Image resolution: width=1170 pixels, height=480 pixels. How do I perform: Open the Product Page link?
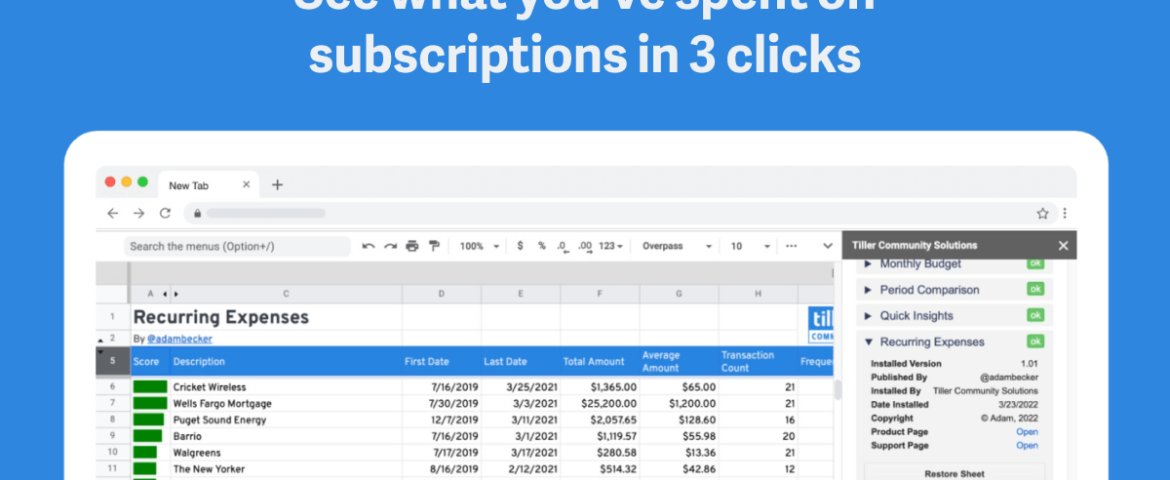pos(1027,432)
